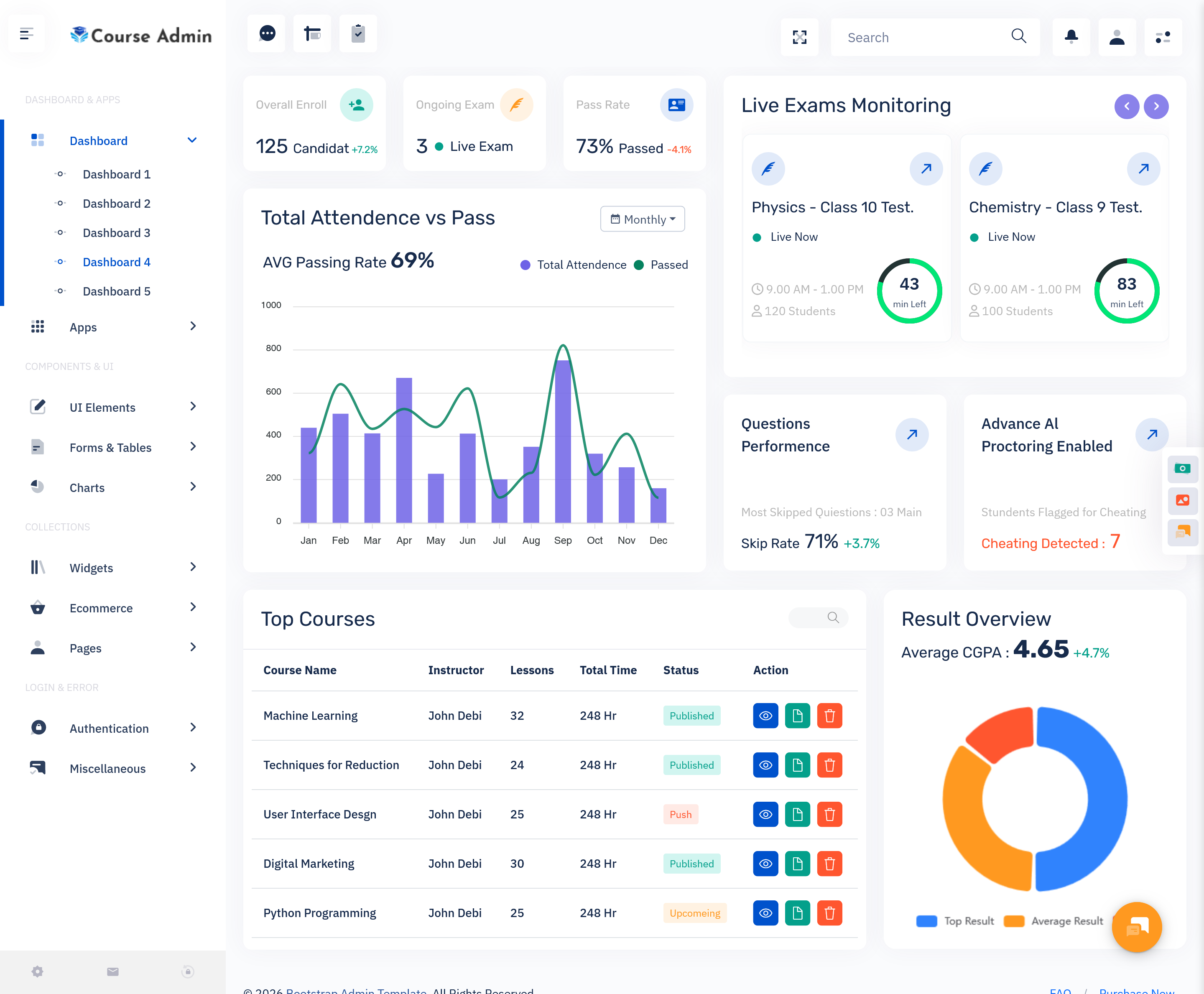Open the Monthly period dropdown
Screen dimensions: 1204x994
click(643, 219)
